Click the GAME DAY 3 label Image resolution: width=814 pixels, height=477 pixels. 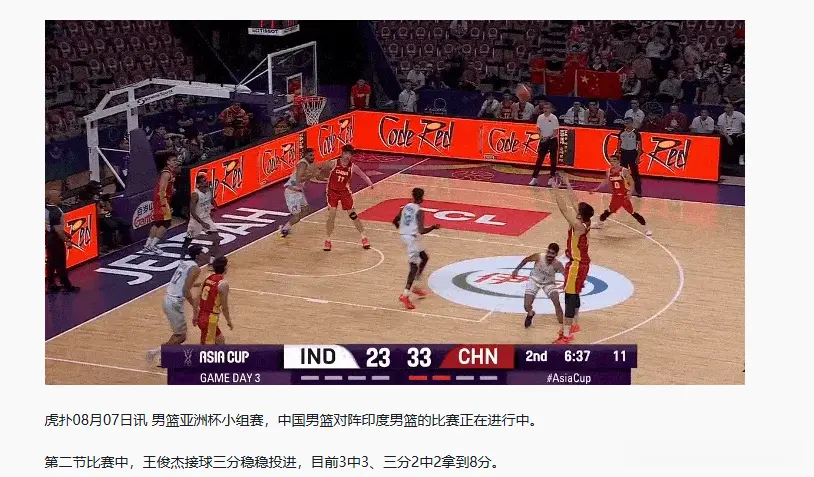230,378
